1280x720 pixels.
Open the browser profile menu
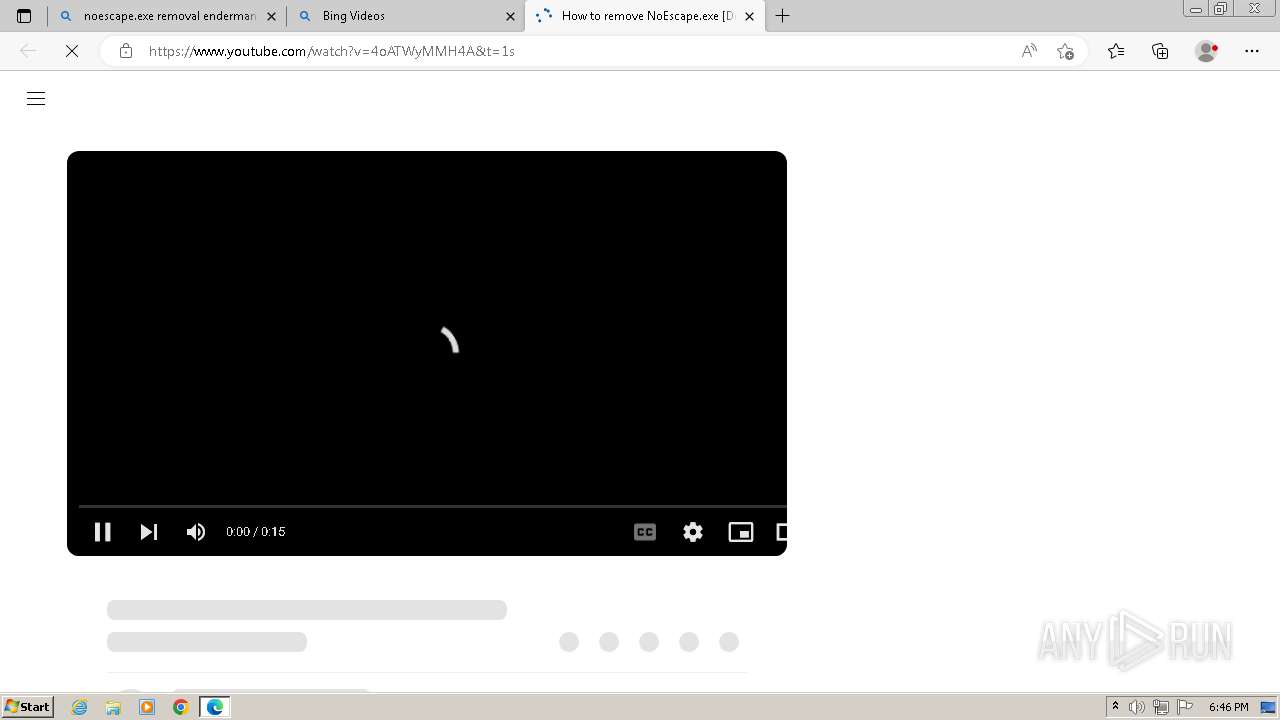click(1206, 51)
